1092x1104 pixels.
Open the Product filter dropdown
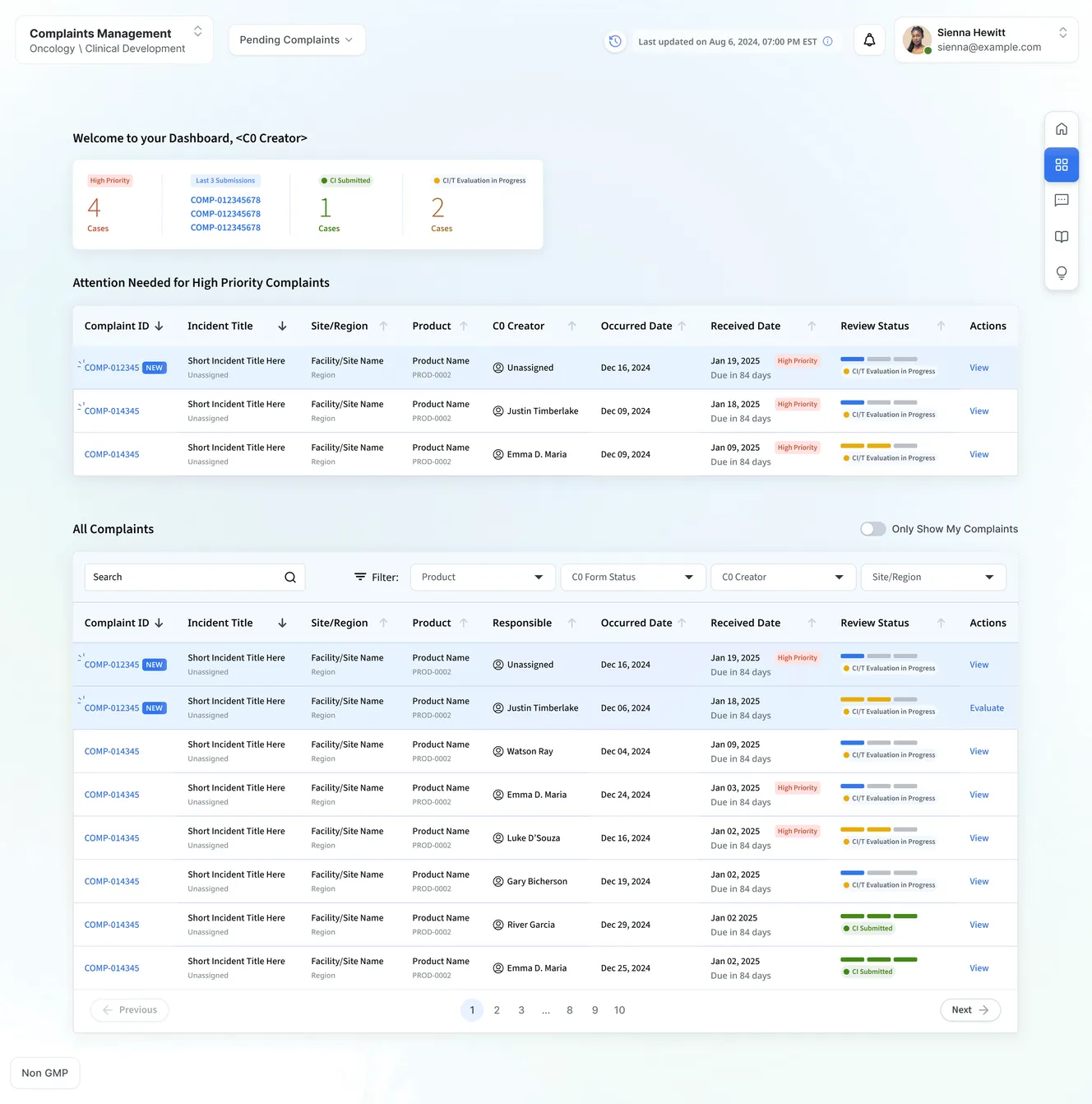coord(483,578)
